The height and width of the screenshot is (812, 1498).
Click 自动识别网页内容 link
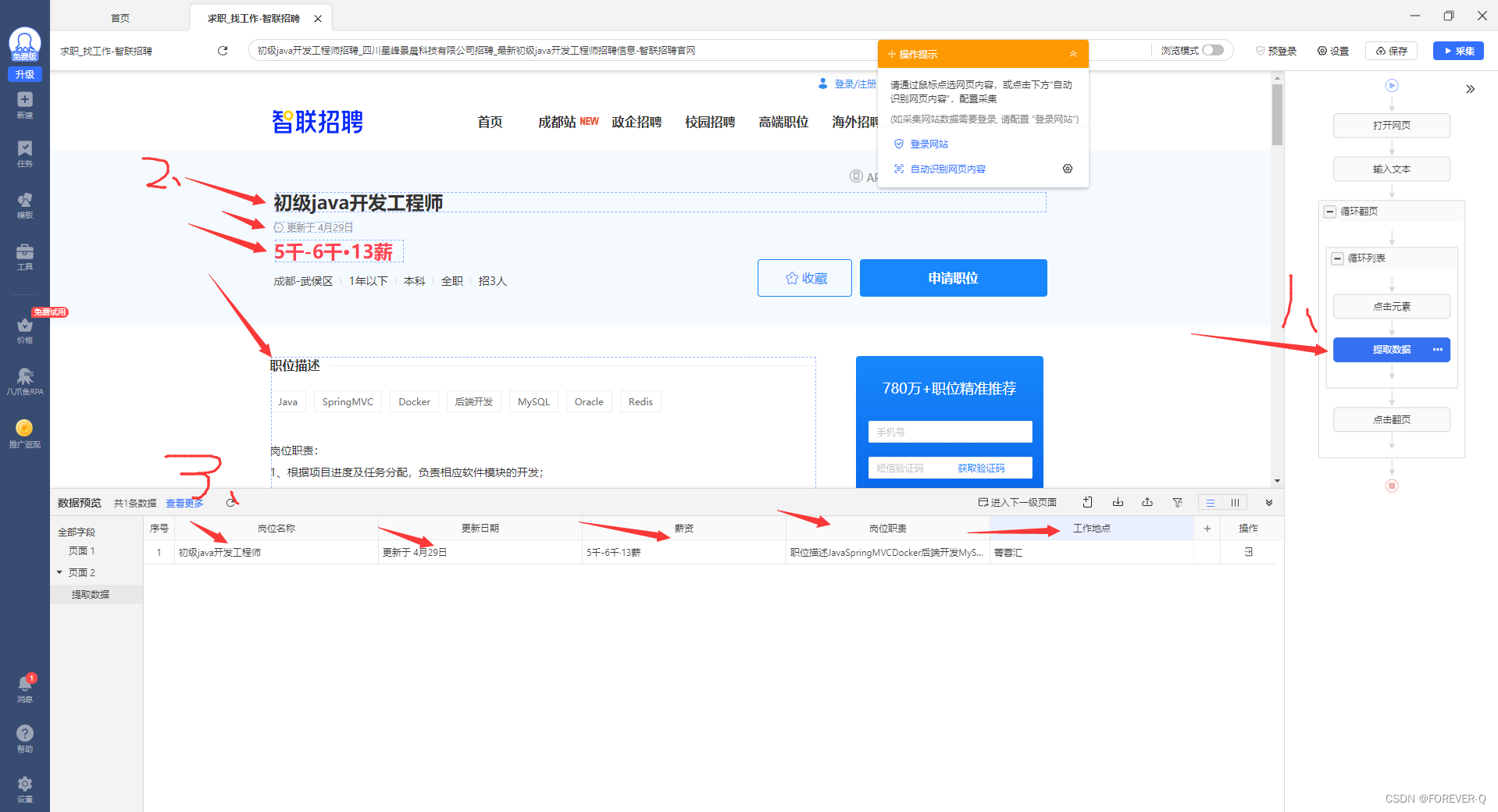coord(947,169)
